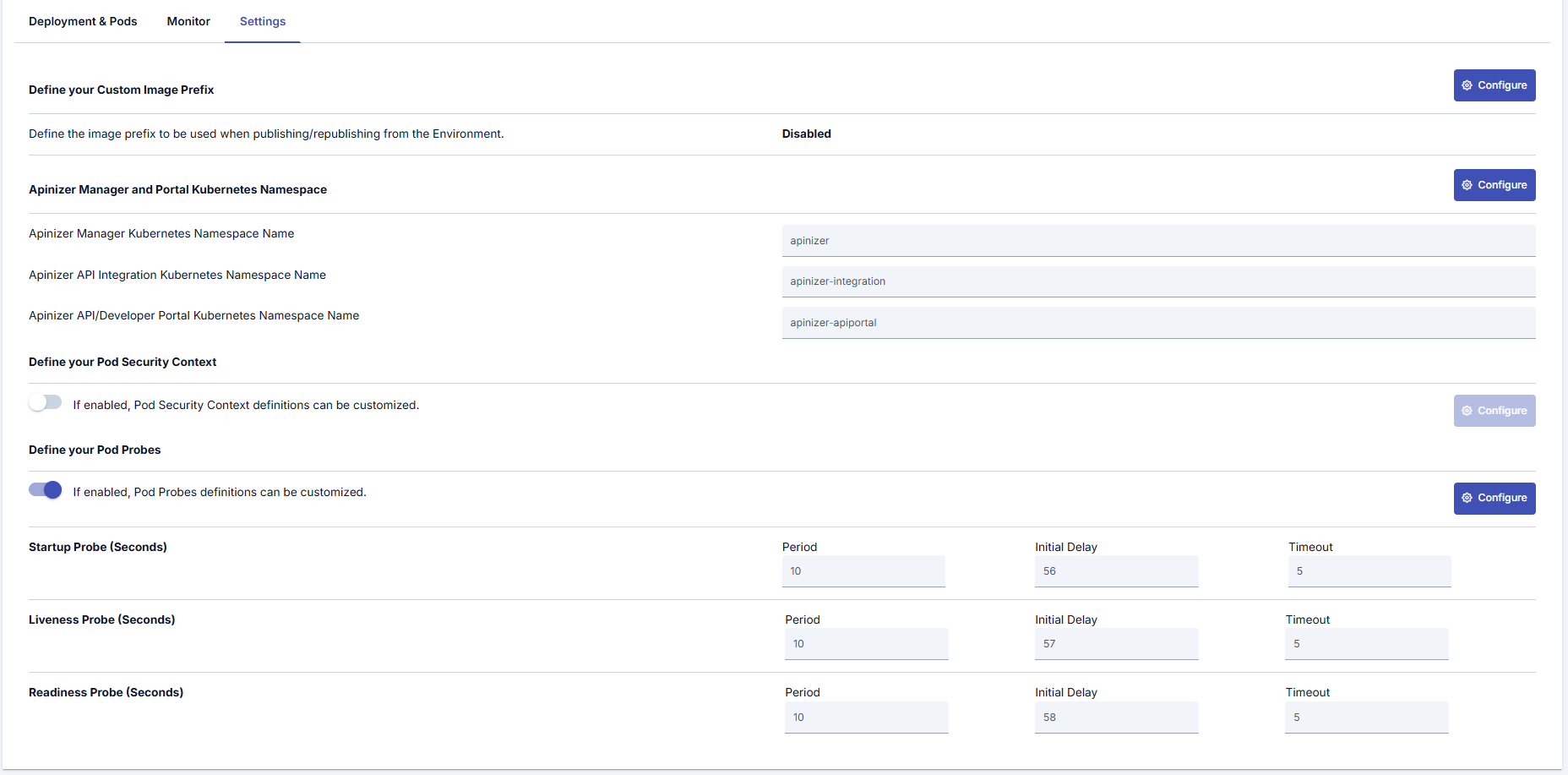The height and width of the screenshot is (775, 1568).
Task: Click the 'Liveness Probe (Seconds)' label
Action: (102, 619)
